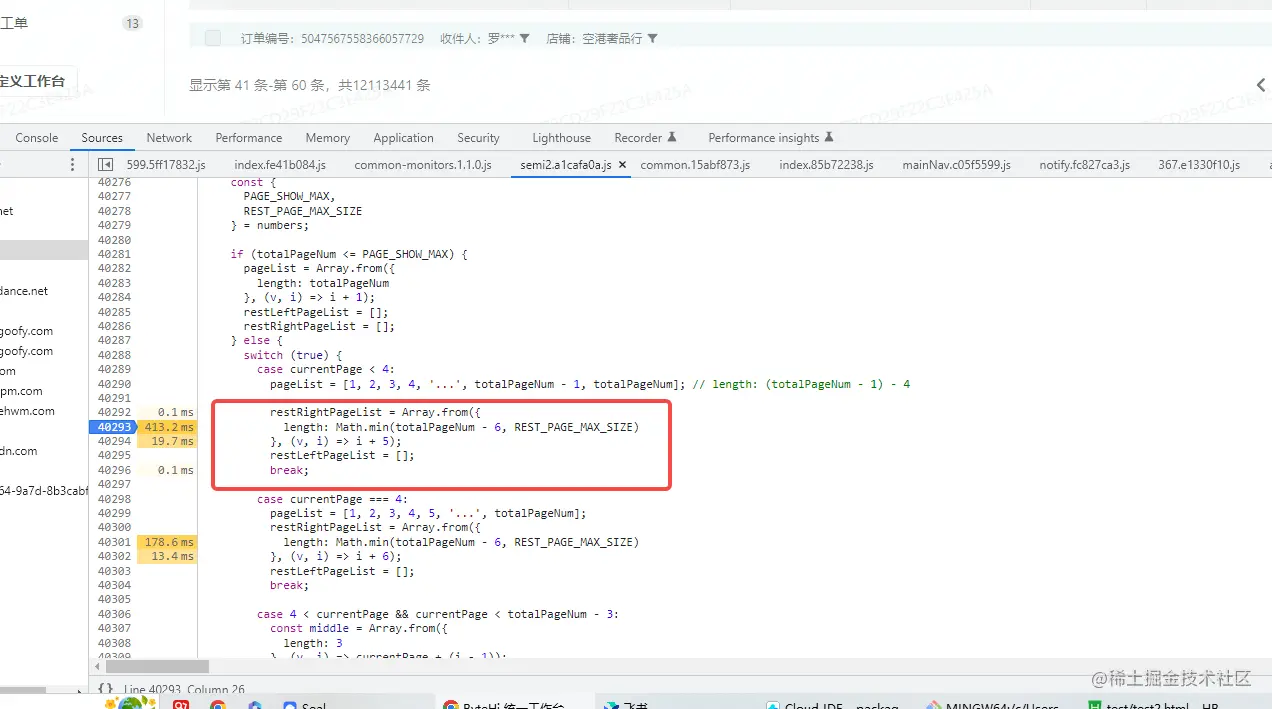This screenshot has width=1272, height=709.
Task: Add a breakpoint on line number 40281
Action: tap(114, 254)
